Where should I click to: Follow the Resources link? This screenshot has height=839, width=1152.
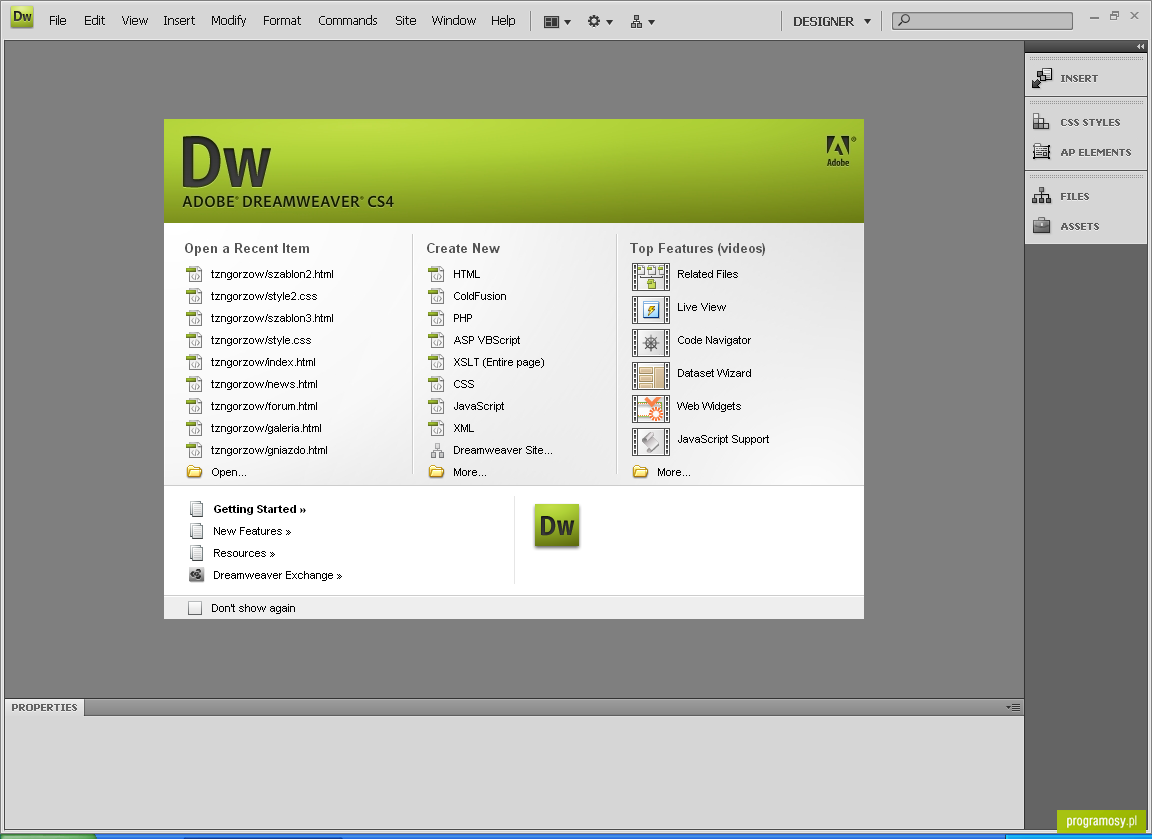[244, 553]
